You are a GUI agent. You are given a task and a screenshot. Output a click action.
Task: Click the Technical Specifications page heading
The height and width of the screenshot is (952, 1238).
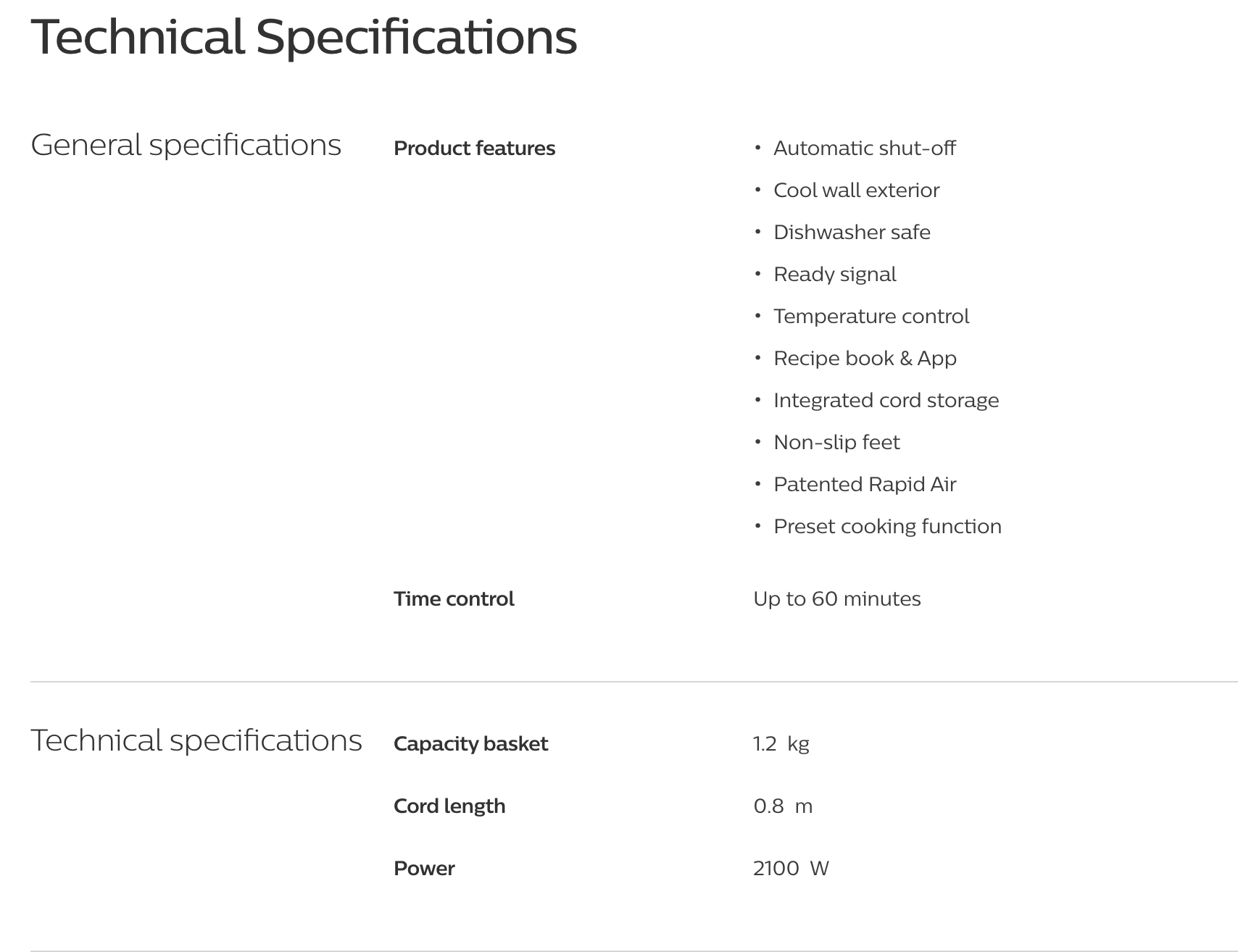[x=303, y=37]
